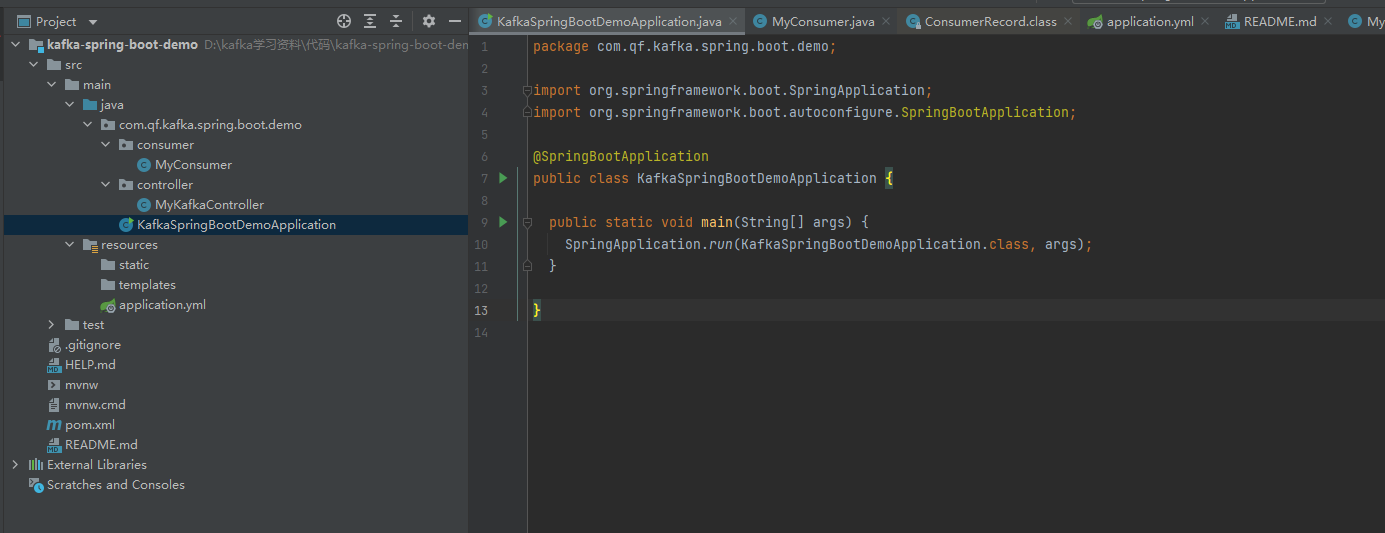Screen dimensions: 1385x533
Task: Expand the test folder chevron
Action: (51, 325)
